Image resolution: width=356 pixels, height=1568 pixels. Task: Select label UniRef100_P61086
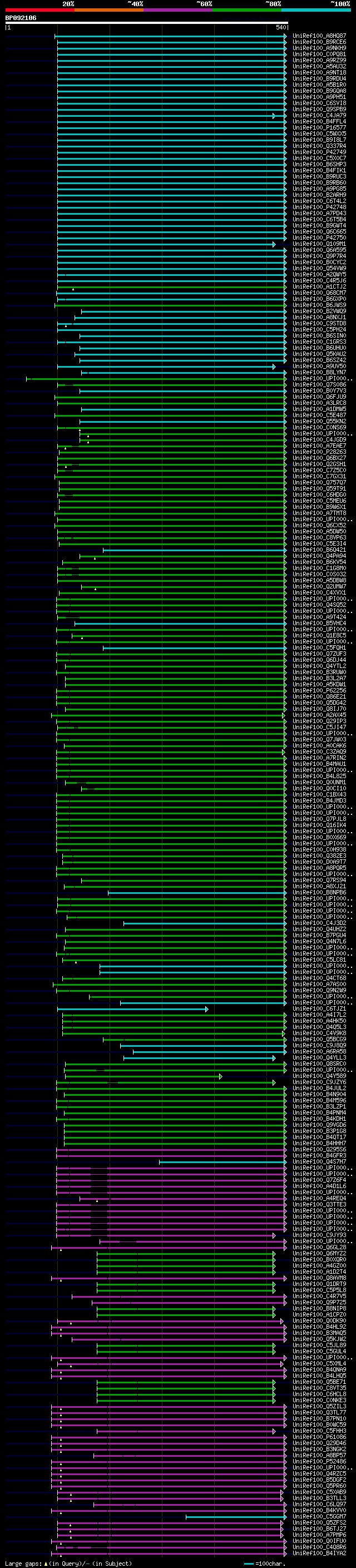[319, 1437]
